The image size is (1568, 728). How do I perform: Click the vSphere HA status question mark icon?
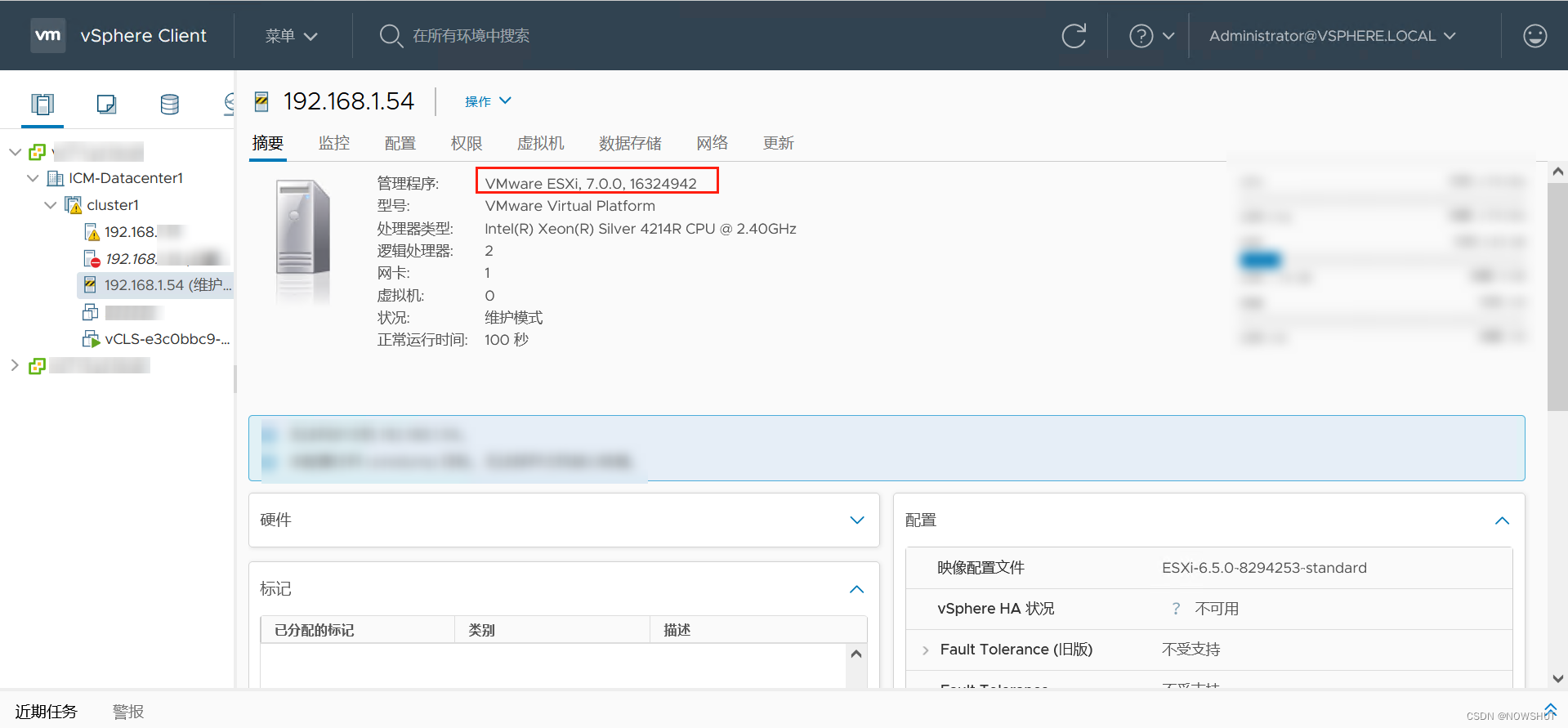pos(1176,609)
